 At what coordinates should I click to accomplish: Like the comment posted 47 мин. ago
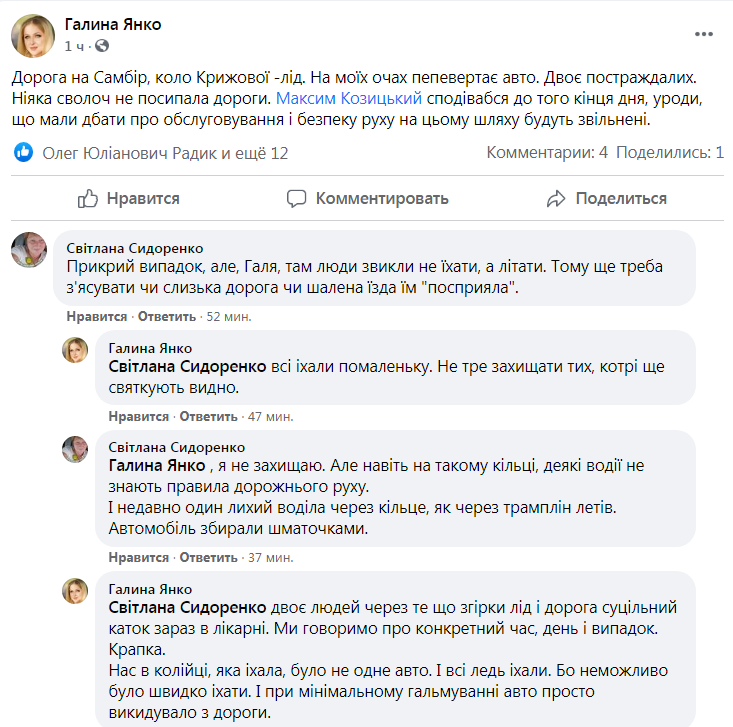[138, 417]
